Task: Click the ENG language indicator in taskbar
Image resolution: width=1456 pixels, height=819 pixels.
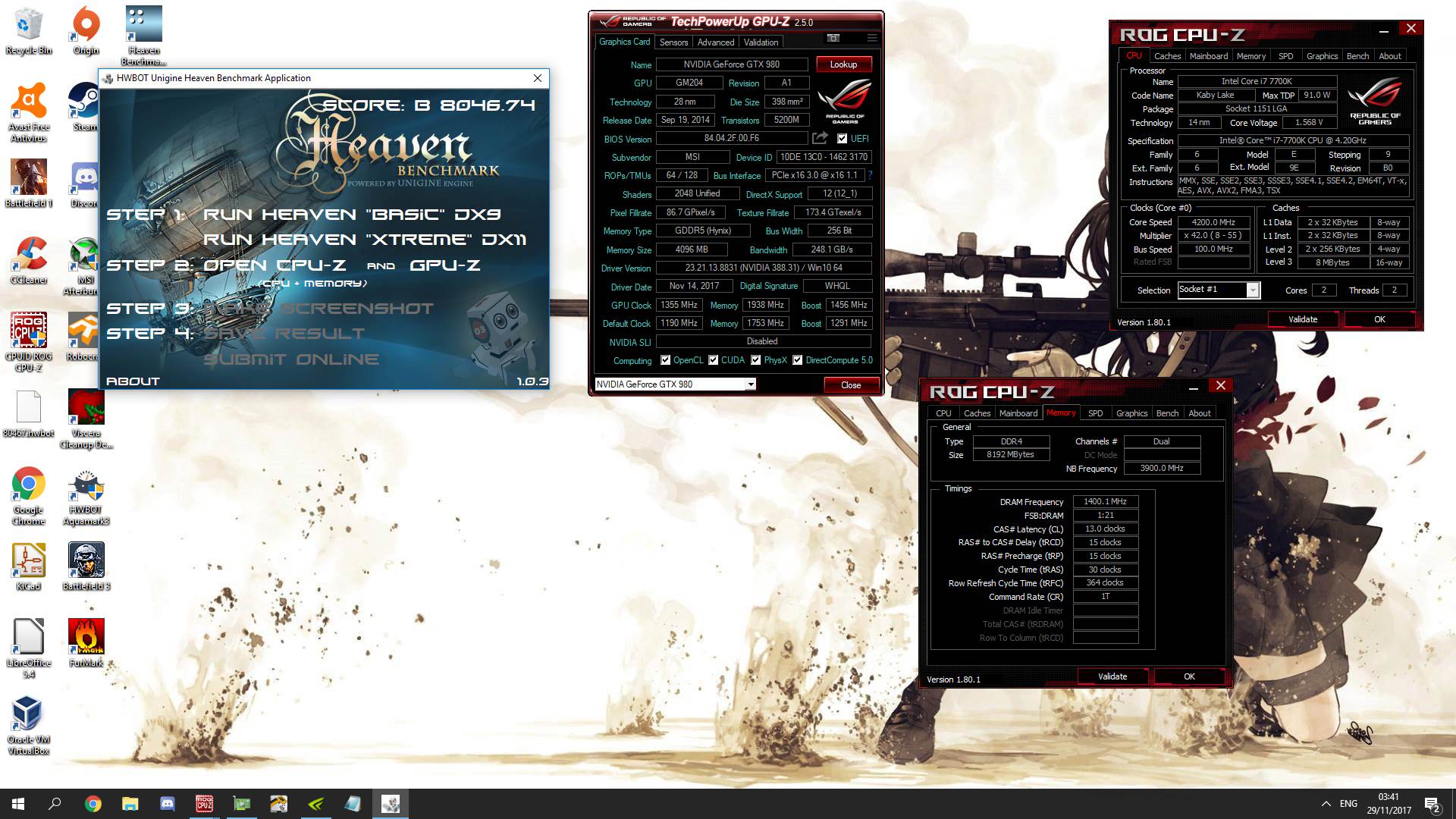Action: pyautogui.click(x=1348, y=804)
